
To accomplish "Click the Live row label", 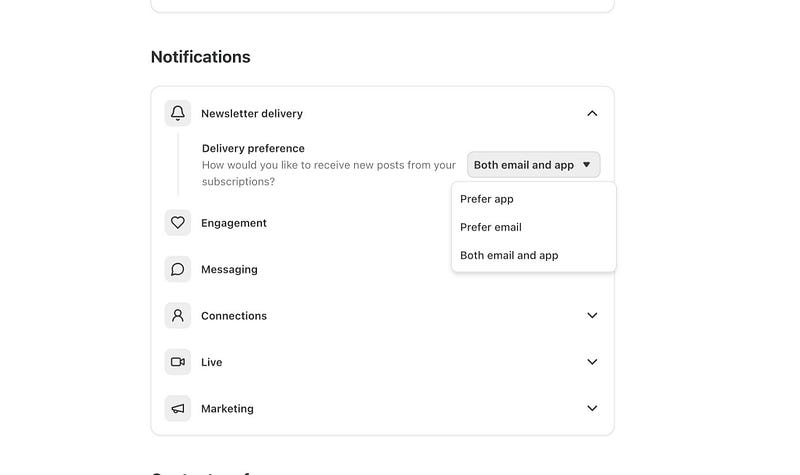I will tap(211, 362).
